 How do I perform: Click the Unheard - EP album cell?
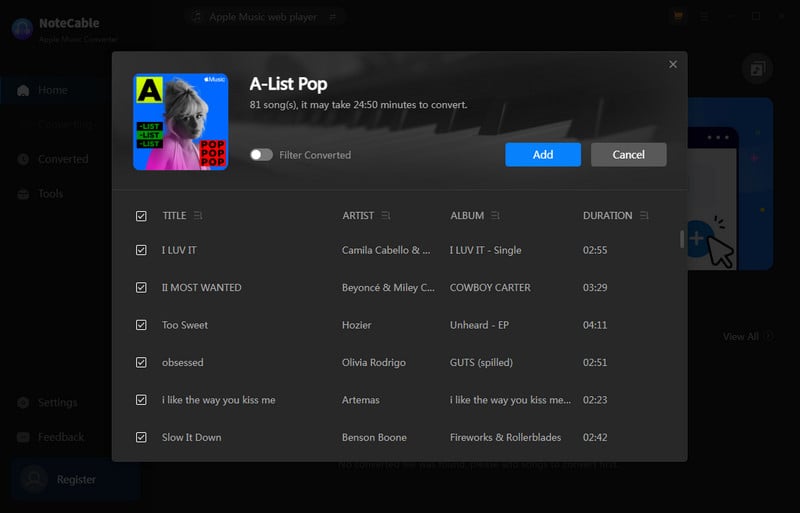pyautogui.click(x=479, y=325)
